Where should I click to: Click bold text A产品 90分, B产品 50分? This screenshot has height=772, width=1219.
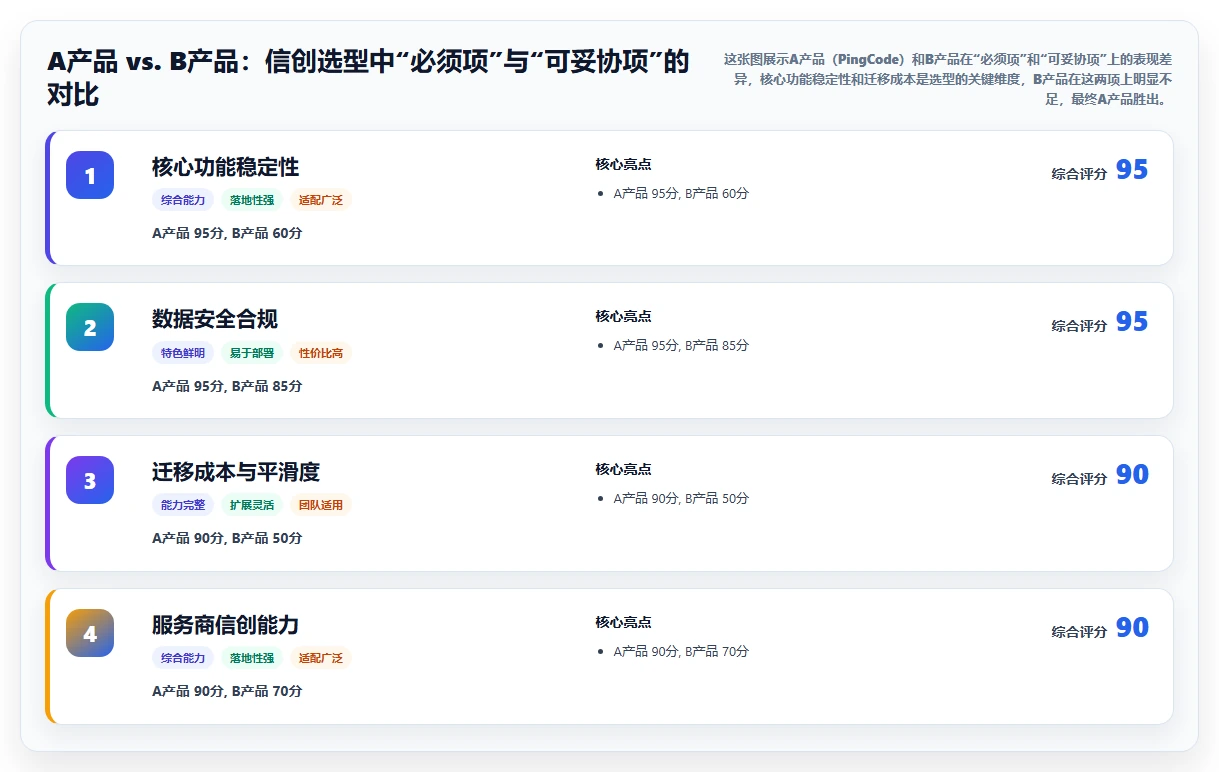pyautogui.click(x=227, y=538)
